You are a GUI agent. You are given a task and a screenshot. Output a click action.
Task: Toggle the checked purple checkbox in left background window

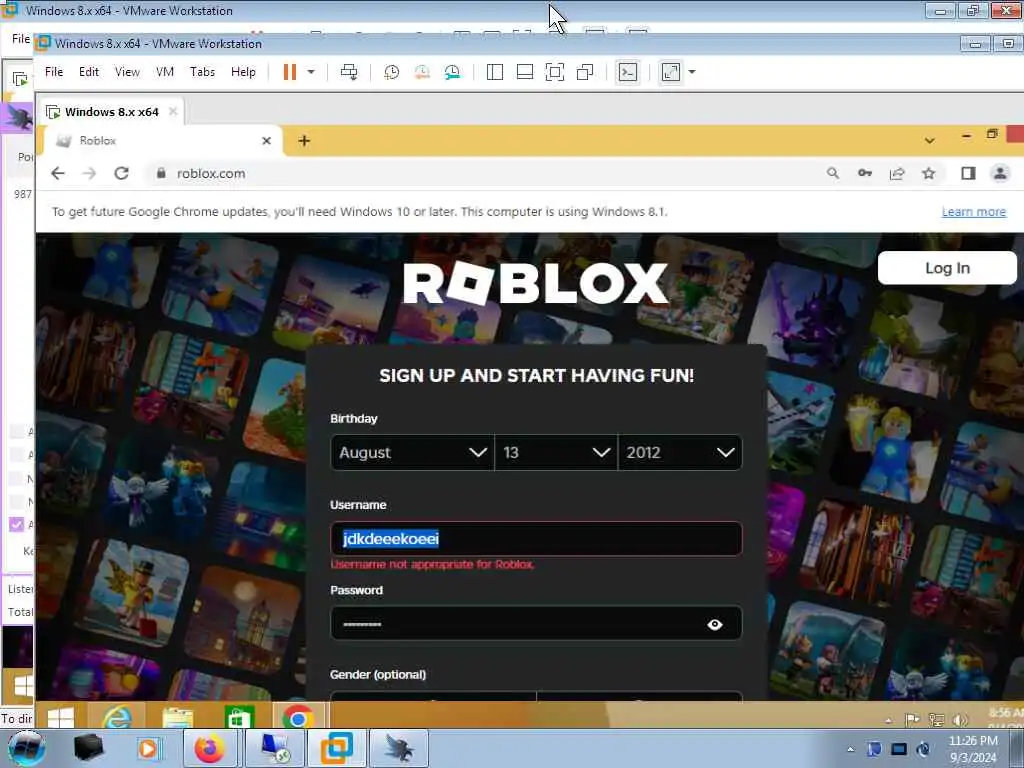pos(16,524)
